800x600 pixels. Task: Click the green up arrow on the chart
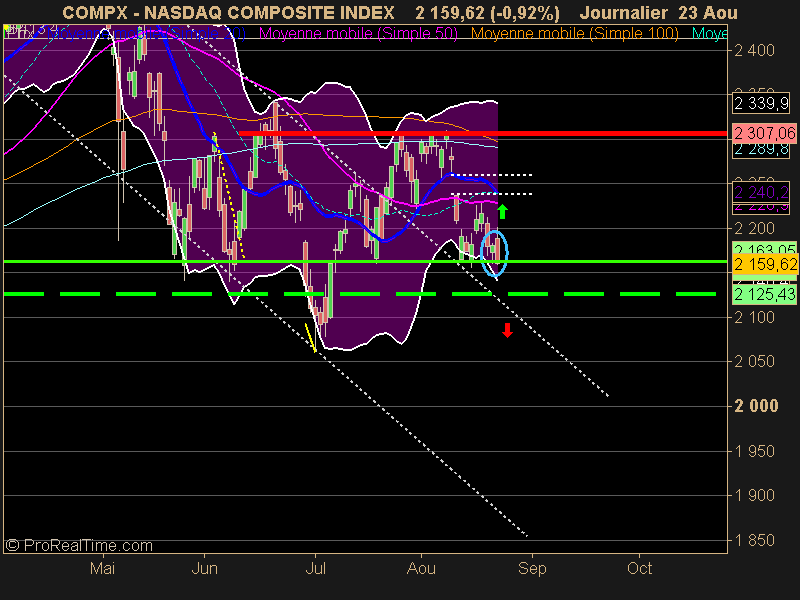click(x=503, y=211)
